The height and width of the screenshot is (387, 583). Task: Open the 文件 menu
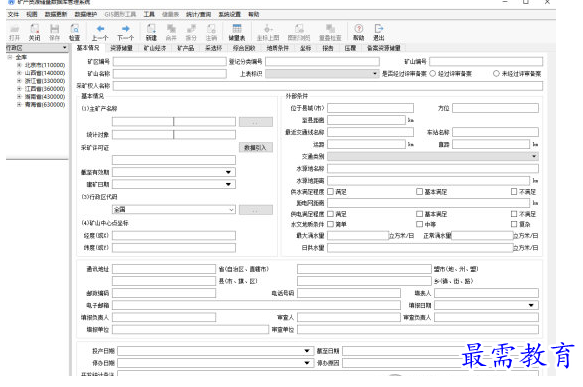click(x=13, y=14)
